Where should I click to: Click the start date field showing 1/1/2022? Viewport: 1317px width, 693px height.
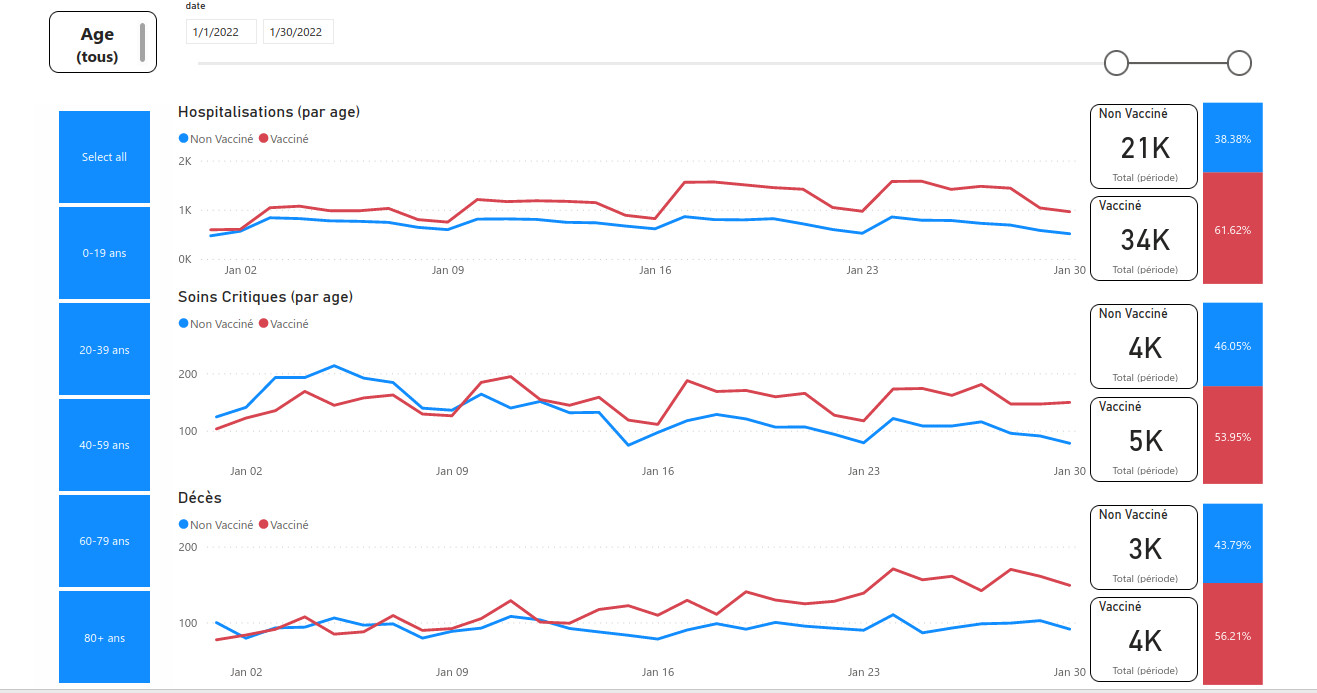[221, 32]
